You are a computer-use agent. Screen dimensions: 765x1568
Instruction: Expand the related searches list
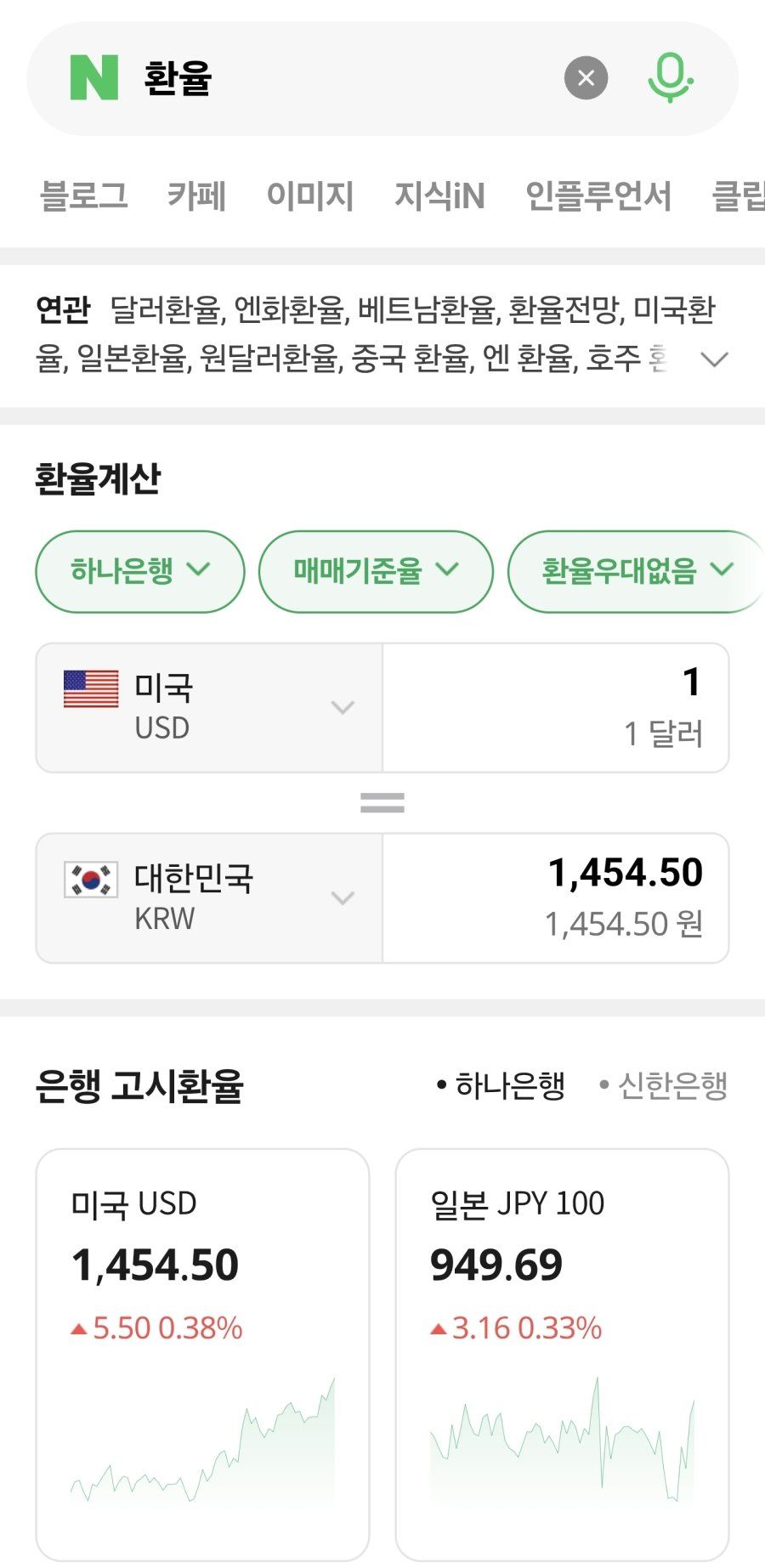[x=713, y=359]
